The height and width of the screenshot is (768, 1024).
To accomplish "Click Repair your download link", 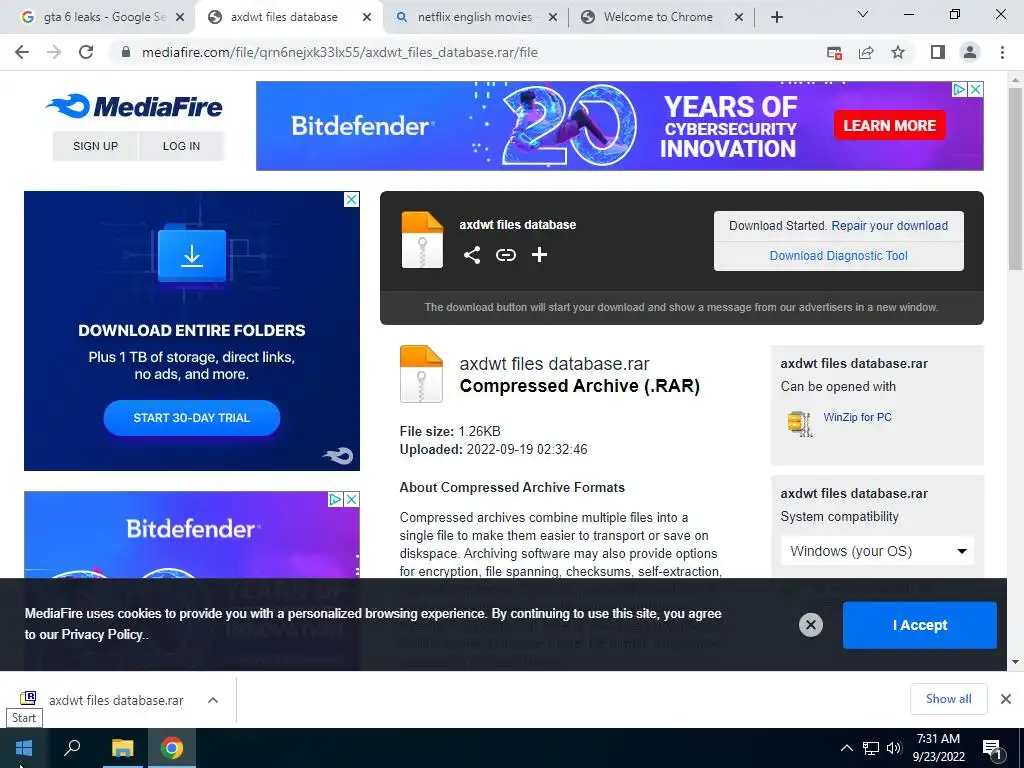I will click(889, 225).
